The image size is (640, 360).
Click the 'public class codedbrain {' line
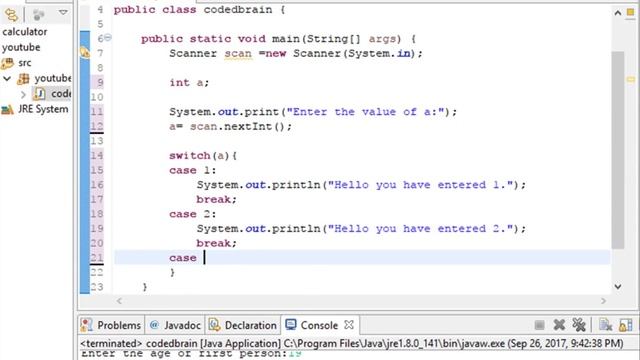click(199, 10)
